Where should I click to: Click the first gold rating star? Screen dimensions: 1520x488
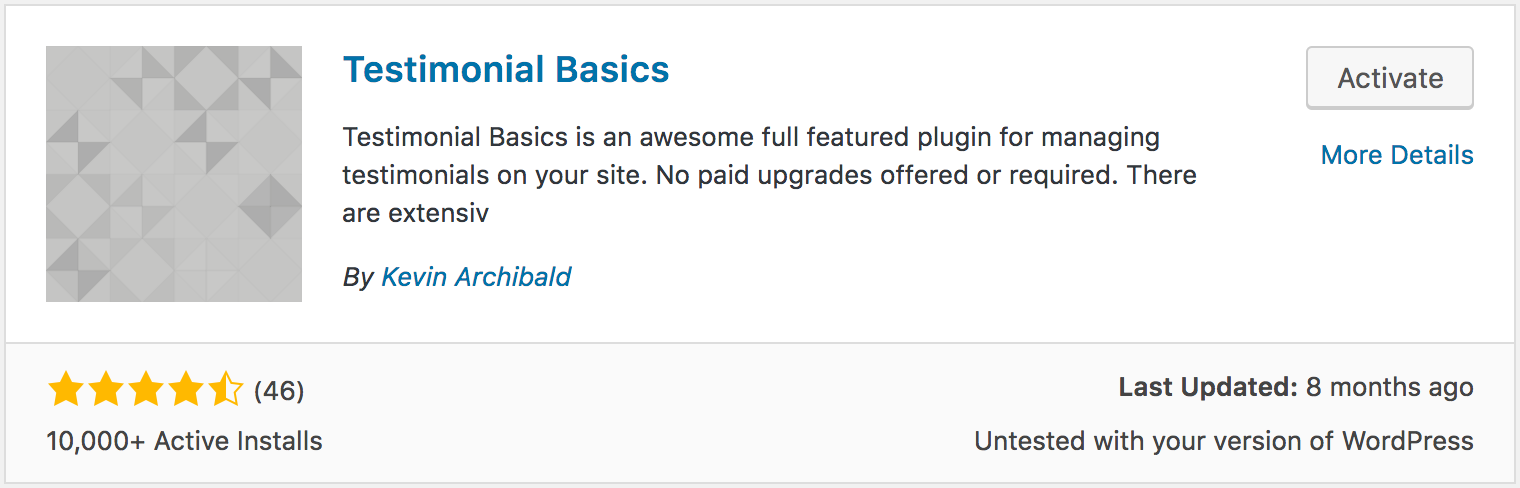tap(65, 390)
